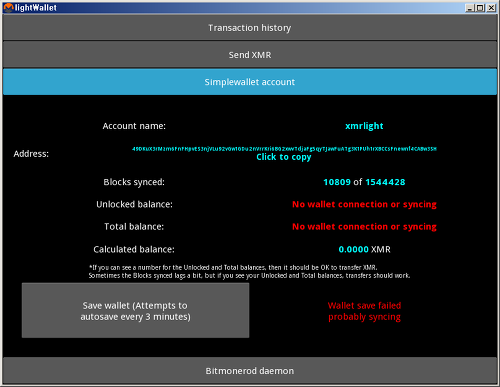
Task: Click the wallet address string to copy
Action: coord(284,149)
